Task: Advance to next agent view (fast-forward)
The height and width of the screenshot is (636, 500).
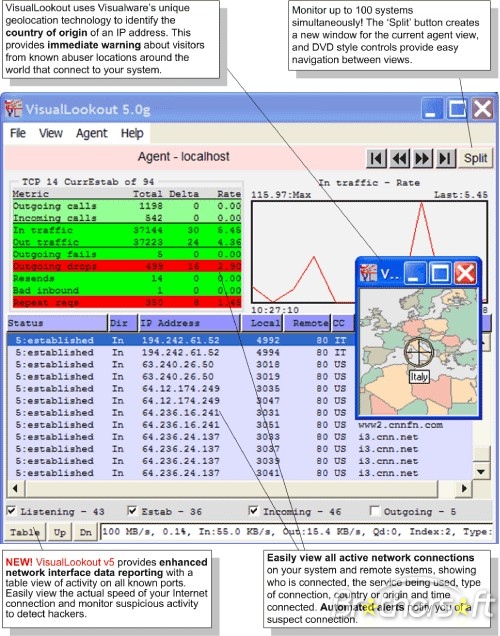Action: pos(422,158)
